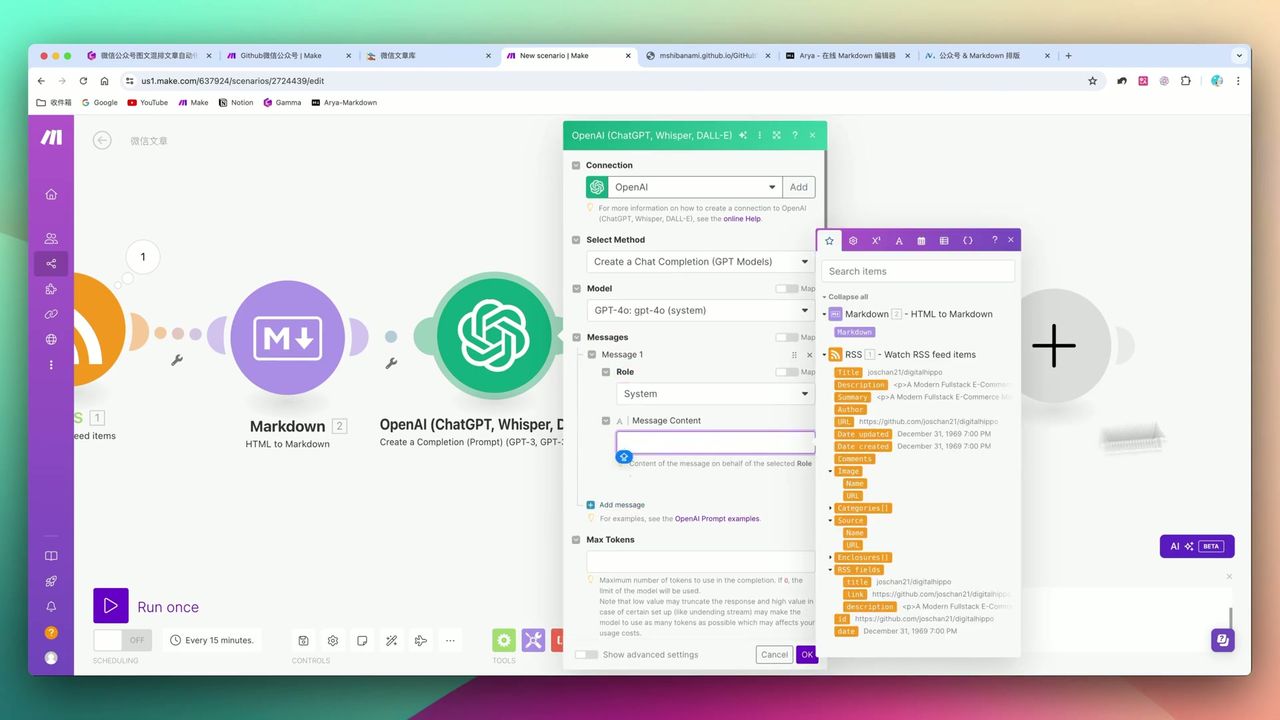Click the Explain flow airplane icon
The height and width of the screenshot is (720, 1280).
tap(420, 640)
